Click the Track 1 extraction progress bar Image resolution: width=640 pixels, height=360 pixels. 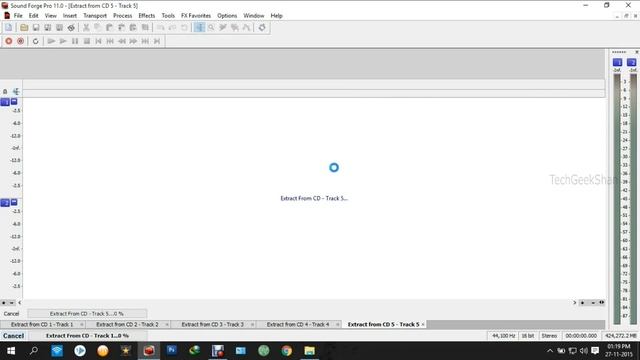click(87, 336)
